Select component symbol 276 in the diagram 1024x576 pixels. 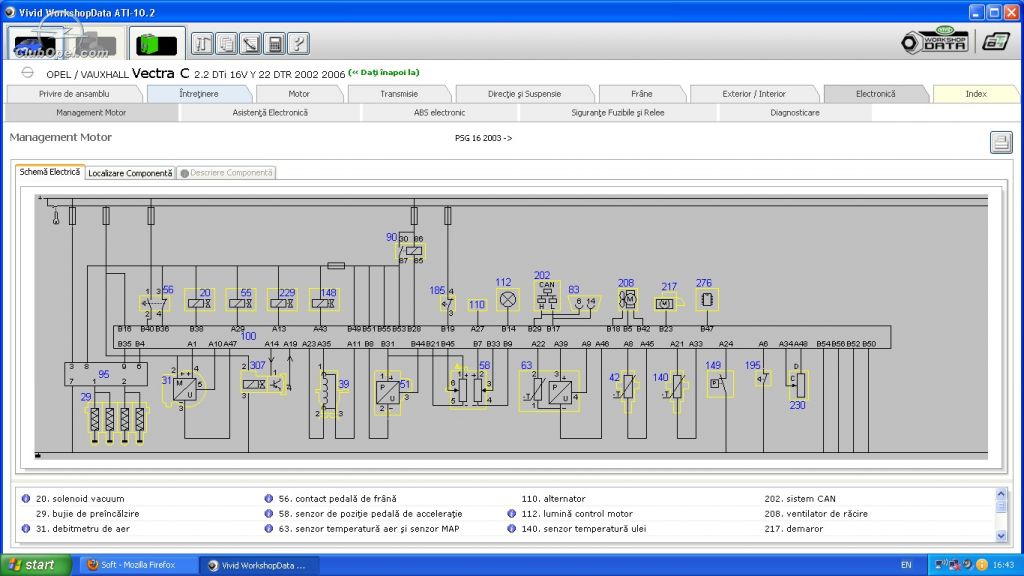(x=707, y=300)
